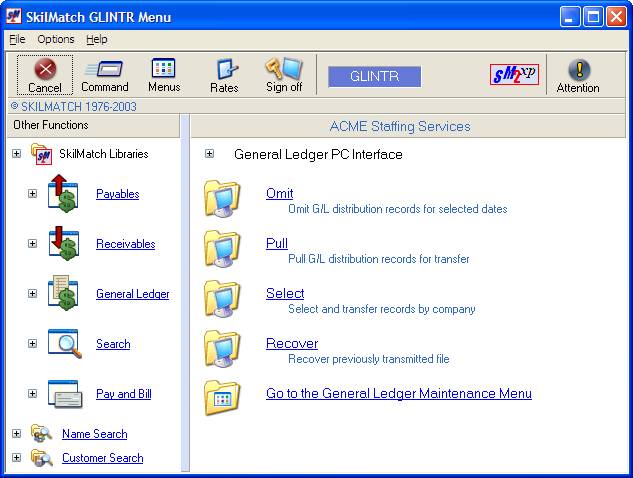Click the Pull folder icon
This screenshot has width=633, height=478.
coord(222,249)
